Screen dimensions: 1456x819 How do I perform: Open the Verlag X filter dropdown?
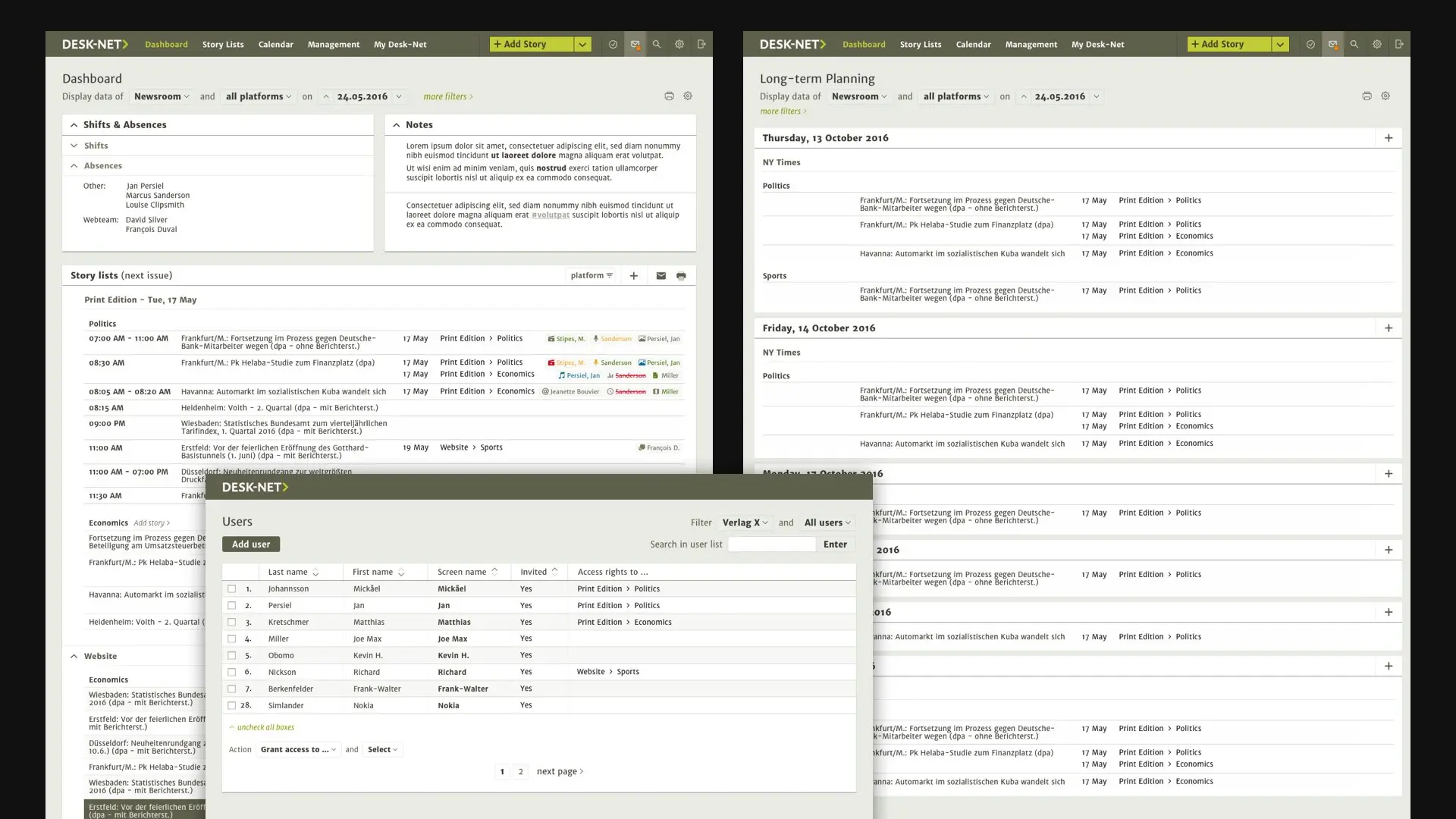point(745,522)
